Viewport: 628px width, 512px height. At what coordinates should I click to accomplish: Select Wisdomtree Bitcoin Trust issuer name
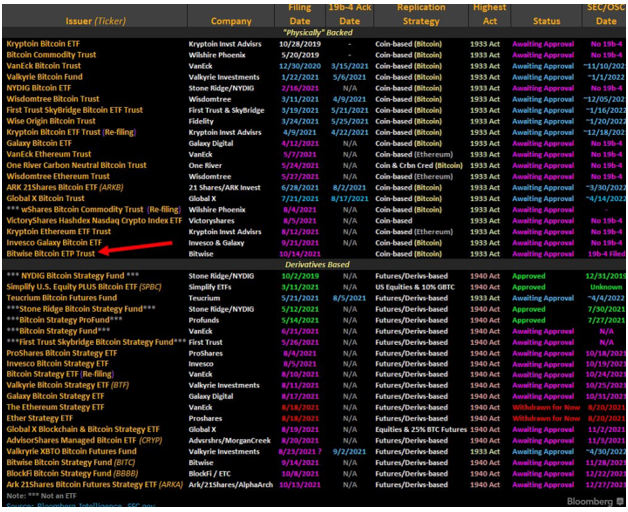(53, 99)
